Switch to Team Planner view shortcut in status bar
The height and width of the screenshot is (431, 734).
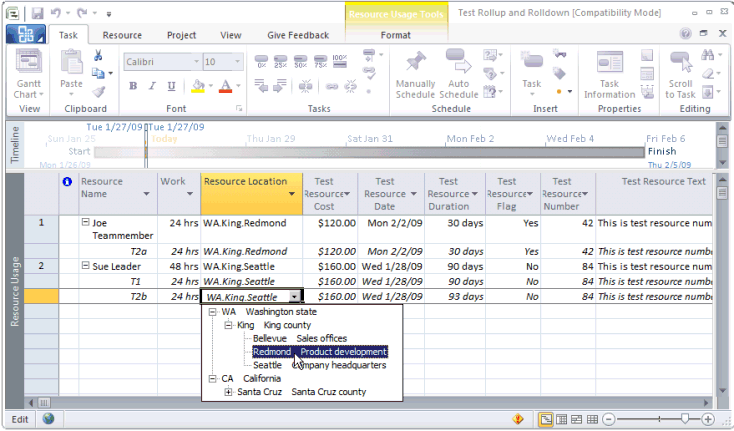(x=577, y=419)
